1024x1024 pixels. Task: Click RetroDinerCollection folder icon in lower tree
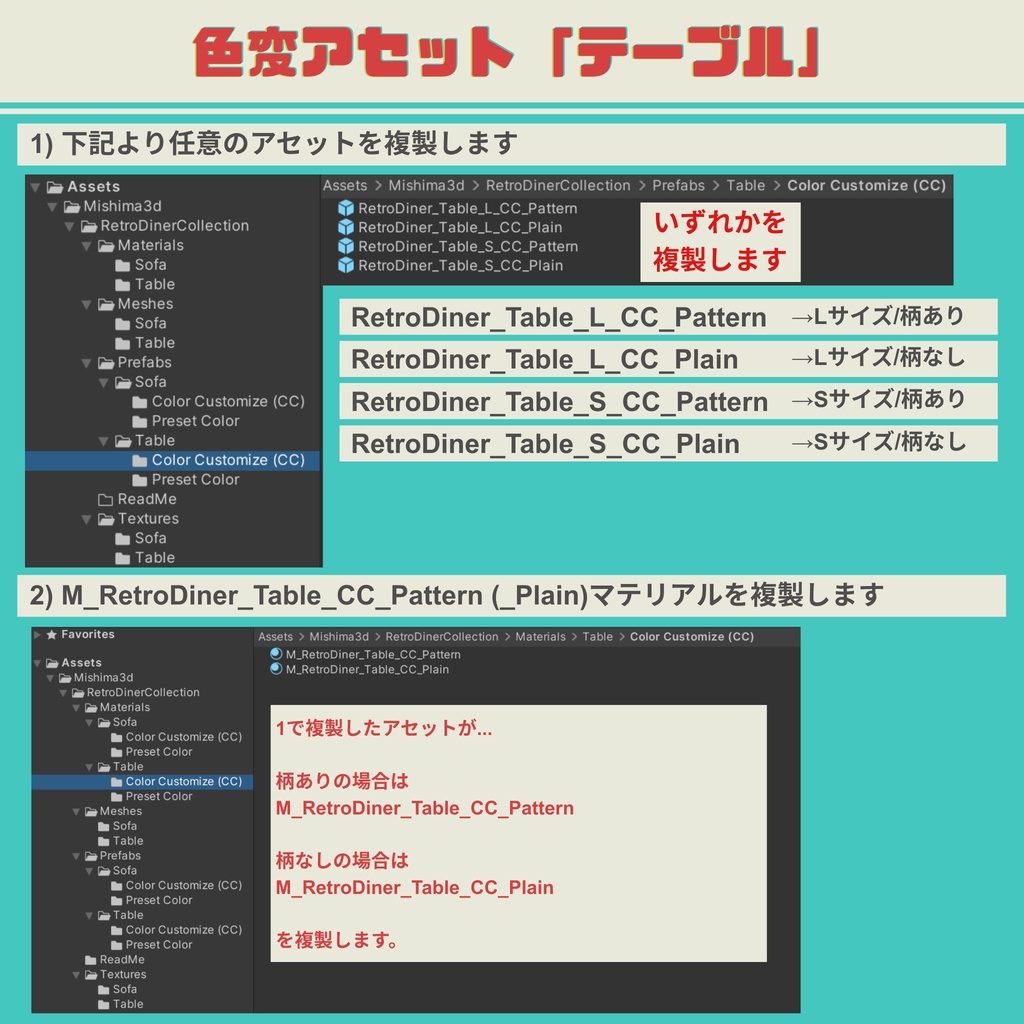pyautogui.click(x=78, y=693)
